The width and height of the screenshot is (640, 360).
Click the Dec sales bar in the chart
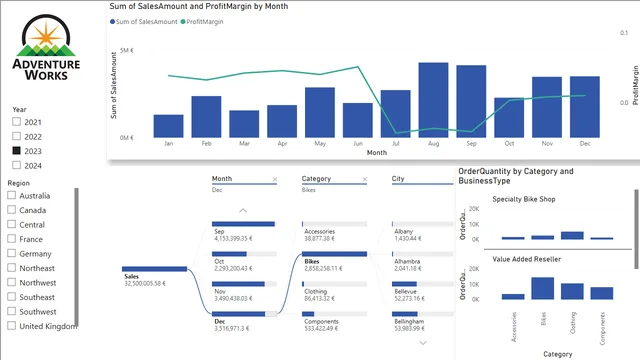tap(585, 107)
